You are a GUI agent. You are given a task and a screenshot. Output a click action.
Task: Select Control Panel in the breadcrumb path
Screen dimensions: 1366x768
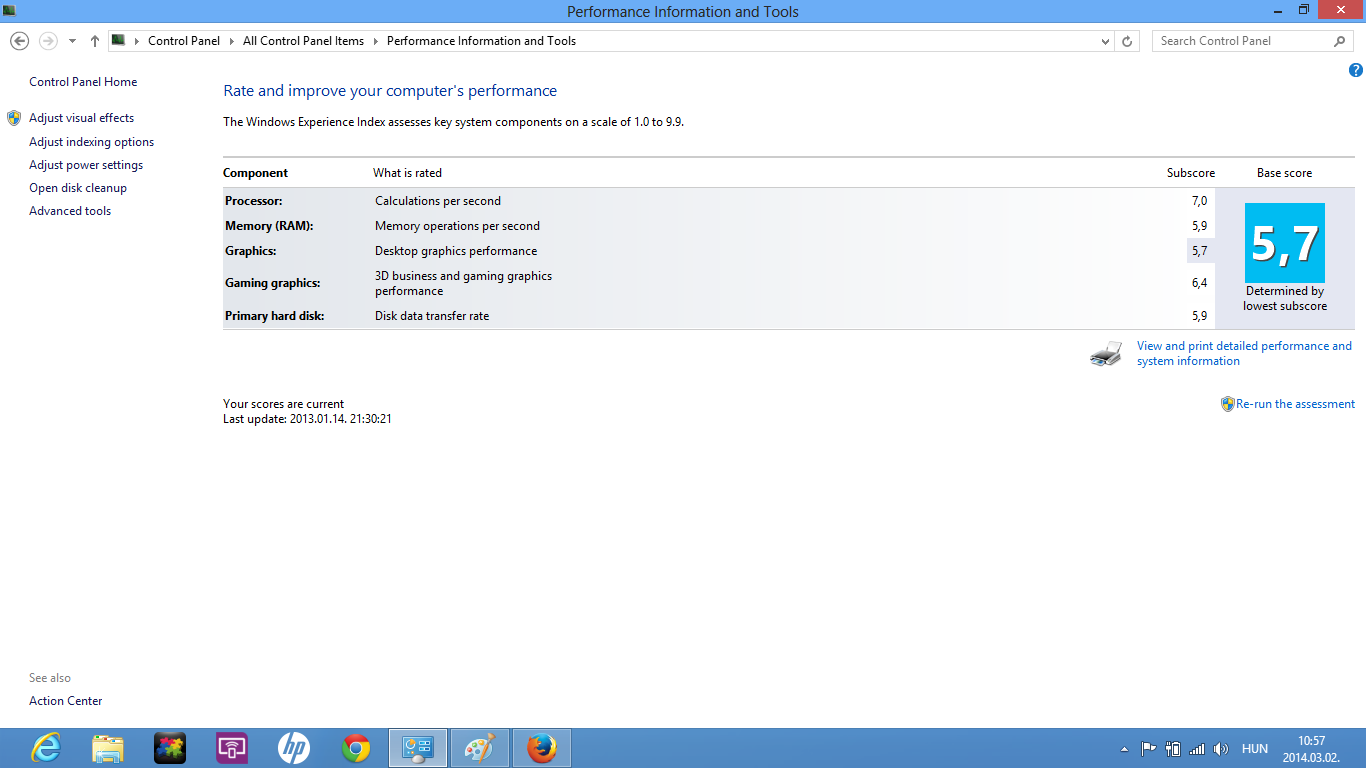(x=183, y=41)
